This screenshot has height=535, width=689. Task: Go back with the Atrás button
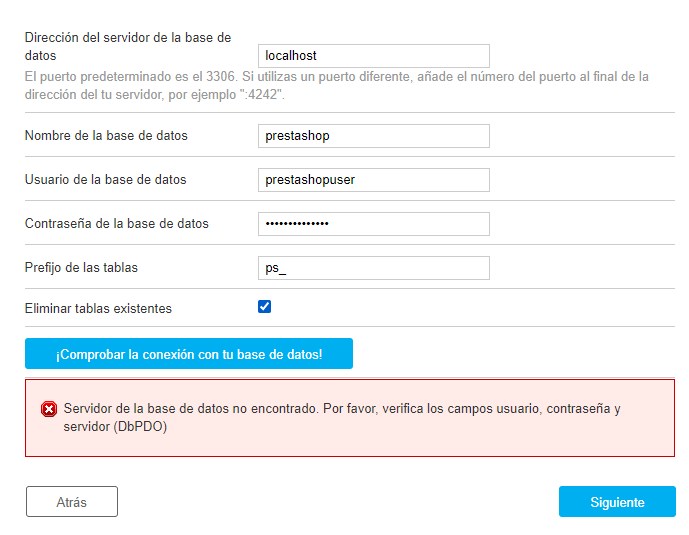pyautogui.click(x=72, y=502)
